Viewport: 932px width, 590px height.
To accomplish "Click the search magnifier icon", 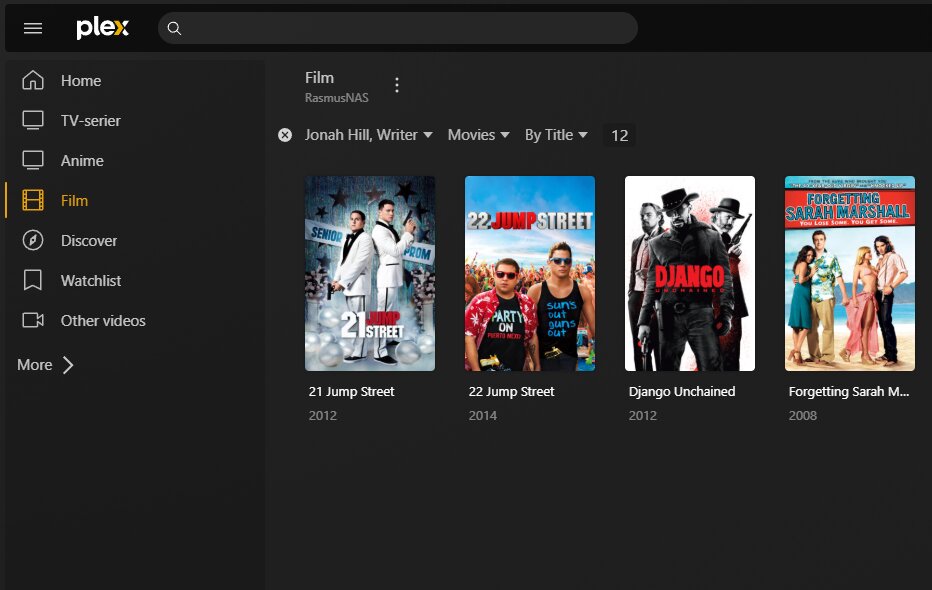I will click(x=174, y=28).
